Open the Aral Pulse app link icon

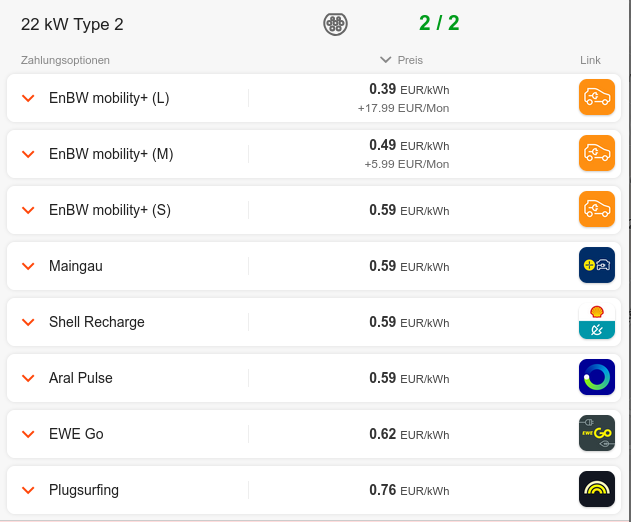pyautogui.click(x=597, y=377)
